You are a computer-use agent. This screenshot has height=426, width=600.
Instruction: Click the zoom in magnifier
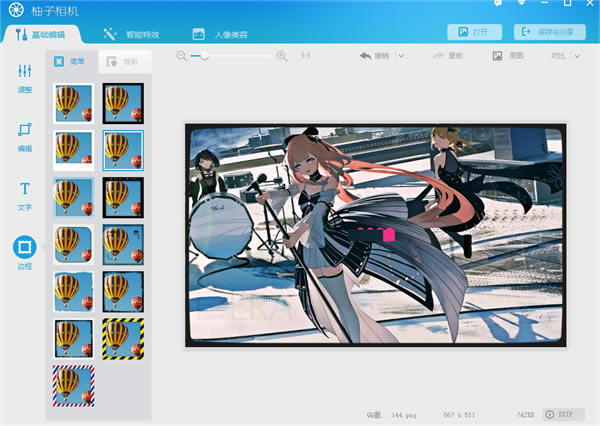click(x=282, y=56)
